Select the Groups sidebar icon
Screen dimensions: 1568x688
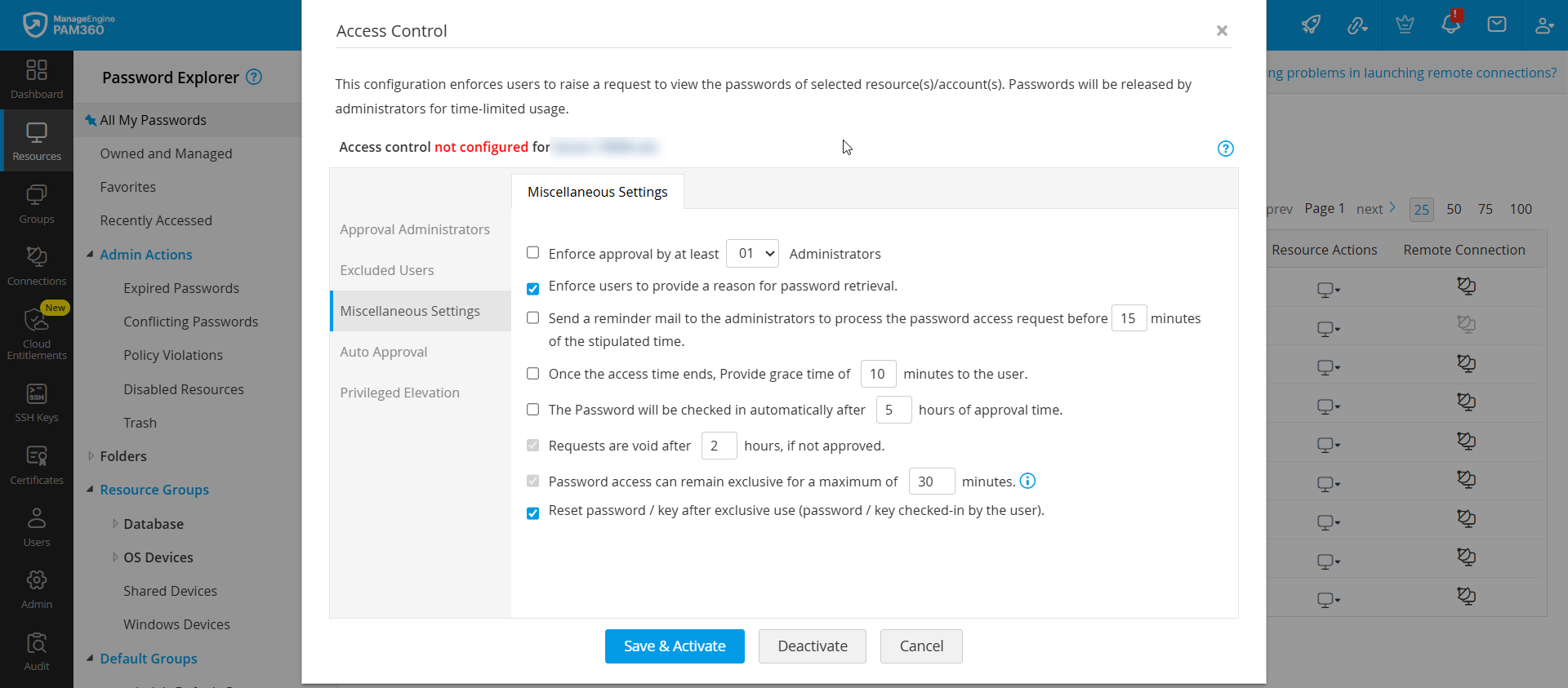tap(36, 202)
